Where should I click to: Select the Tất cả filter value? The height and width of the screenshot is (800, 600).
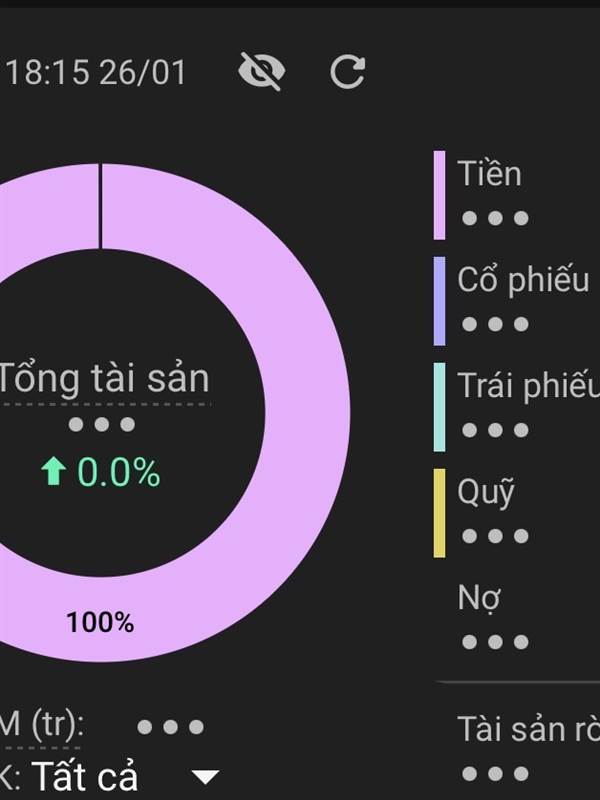[x=84, y=777]
